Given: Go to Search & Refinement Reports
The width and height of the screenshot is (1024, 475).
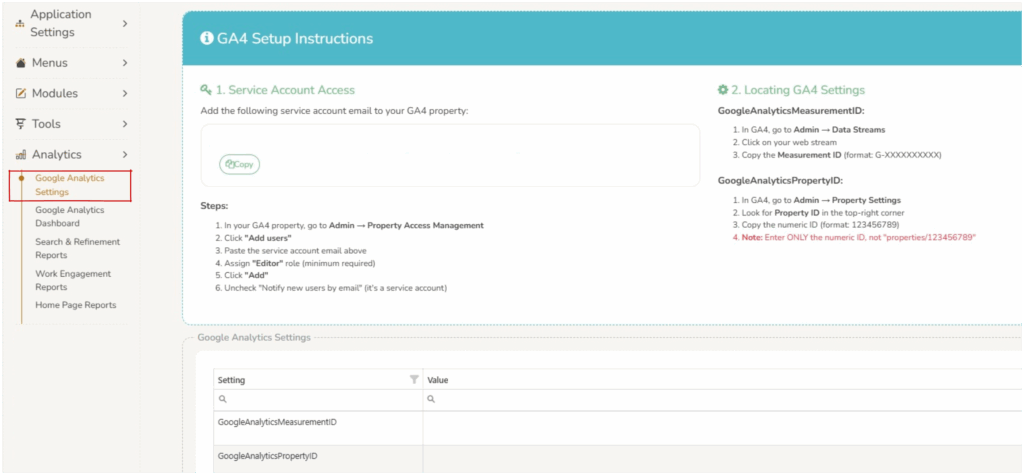Looking at the screenshot, I should (x=77, y=248).
